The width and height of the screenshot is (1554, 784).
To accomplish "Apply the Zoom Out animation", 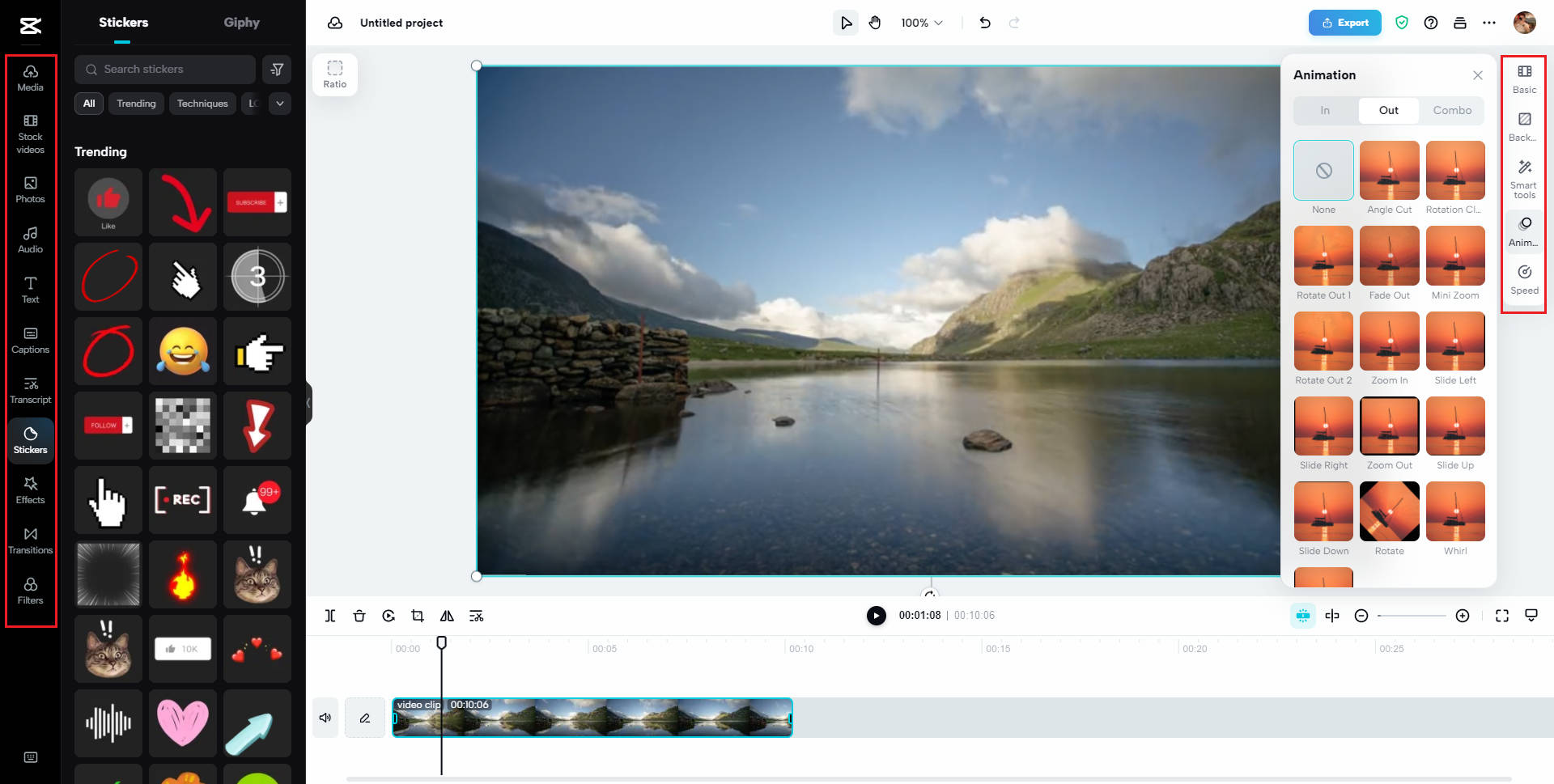I will (1389, 426).
